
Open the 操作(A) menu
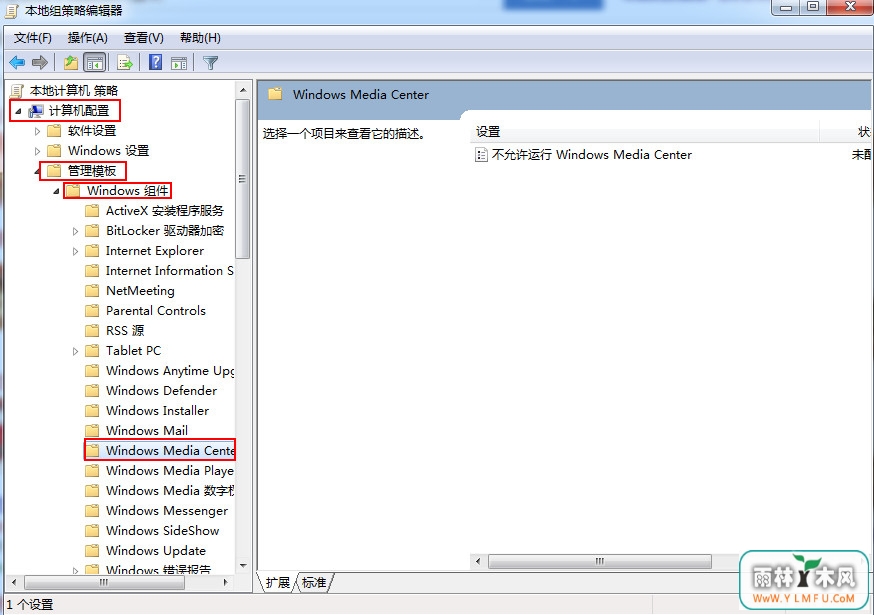(x=88, y=38)
